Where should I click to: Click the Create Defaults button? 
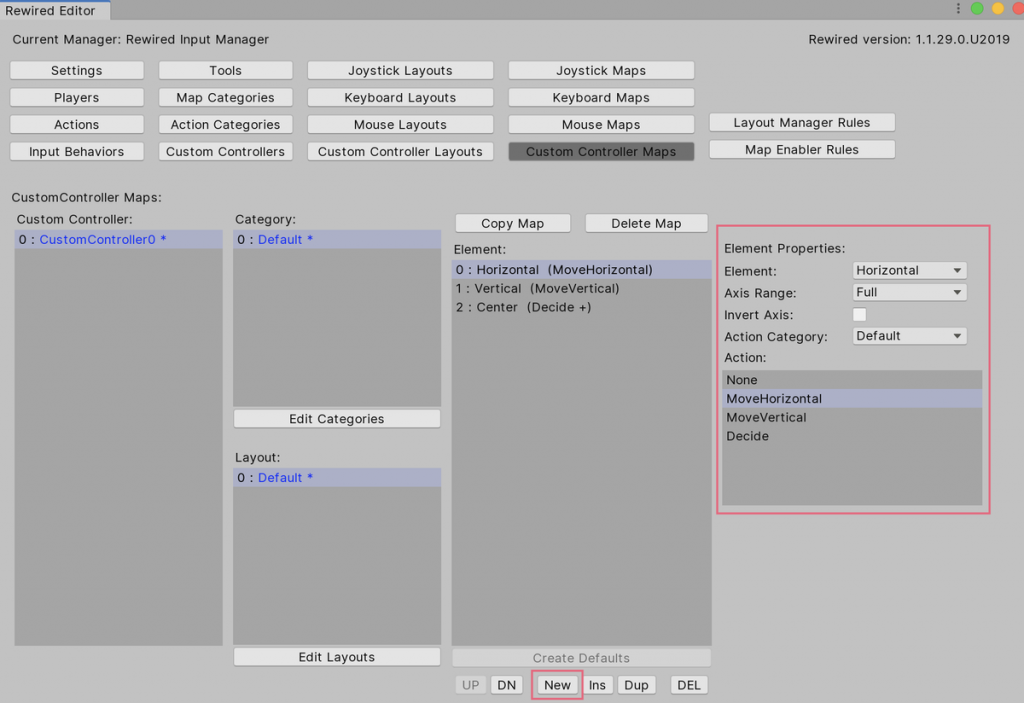click(x=581, y=658)
